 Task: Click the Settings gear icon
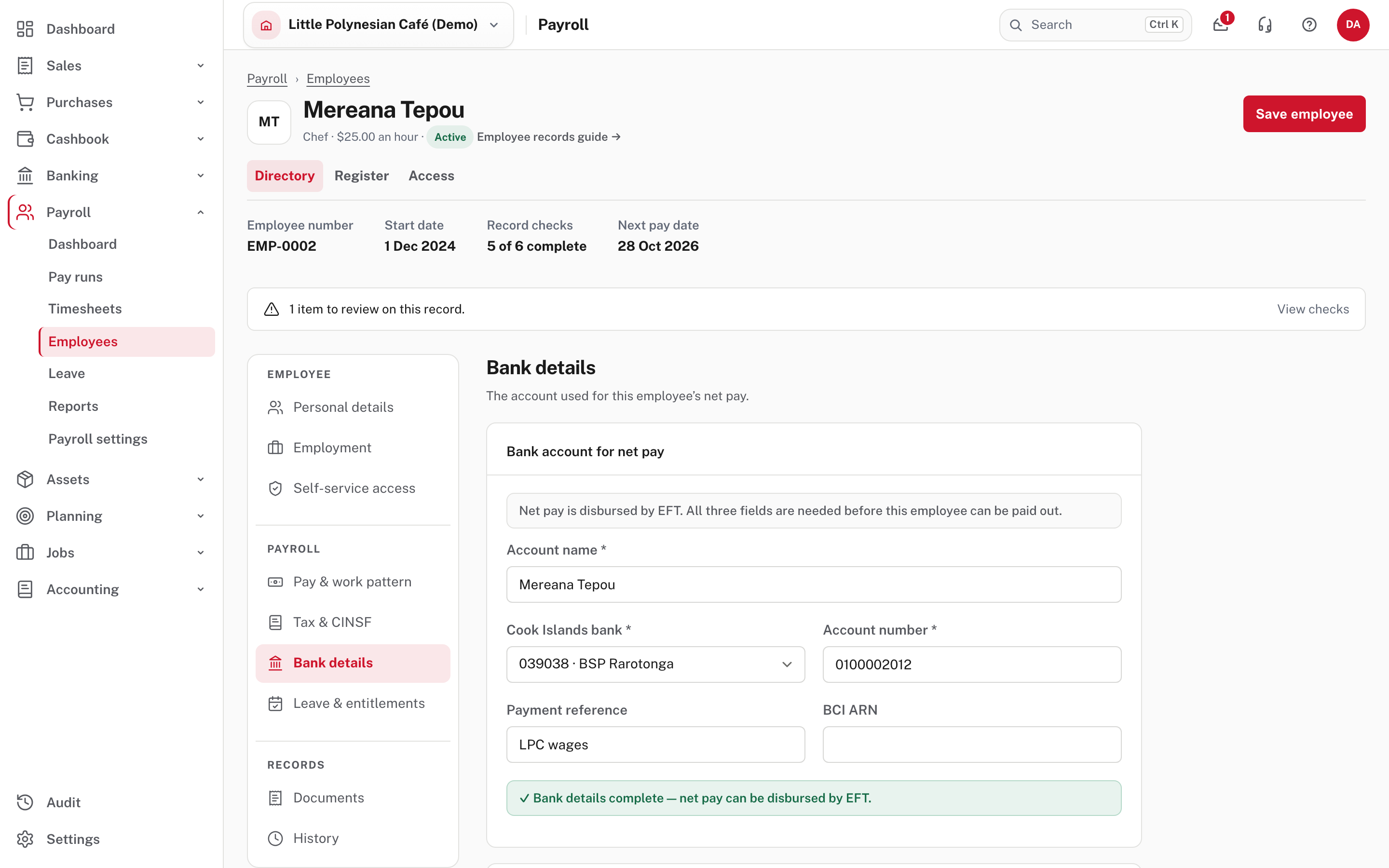(25, 839)
